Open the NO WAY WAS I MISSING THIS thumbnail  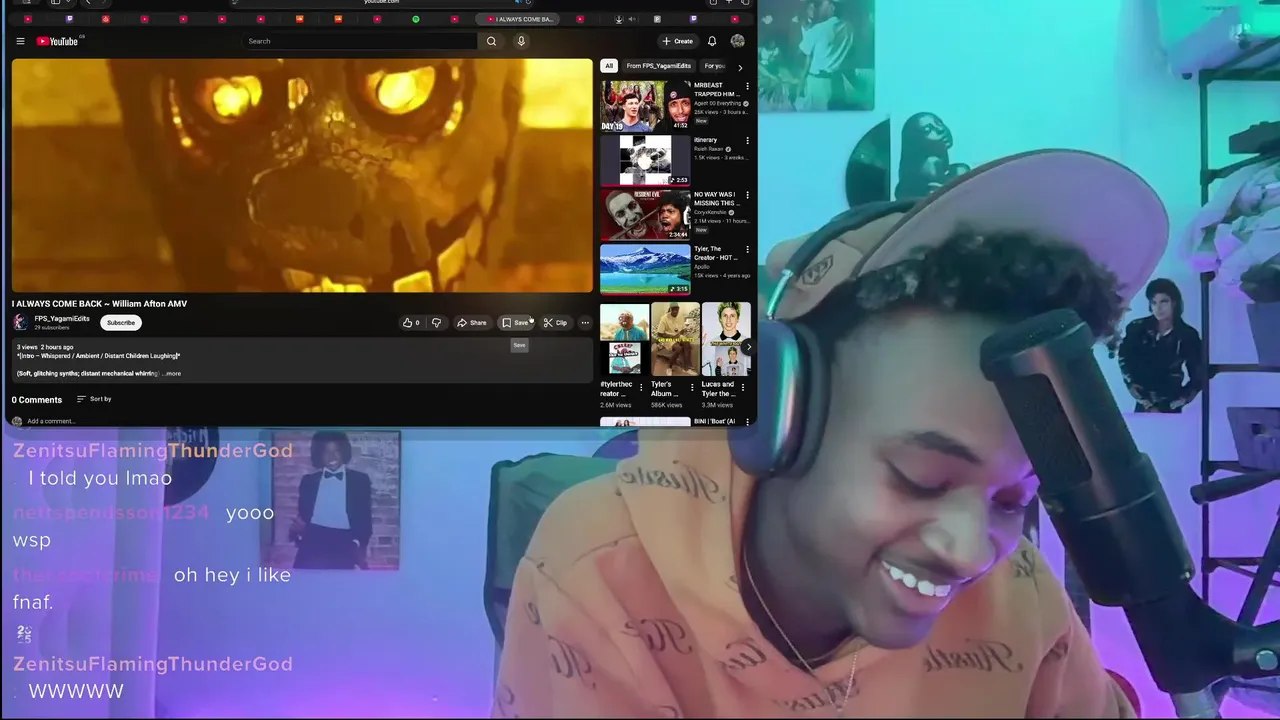click(x=645, y=214)
